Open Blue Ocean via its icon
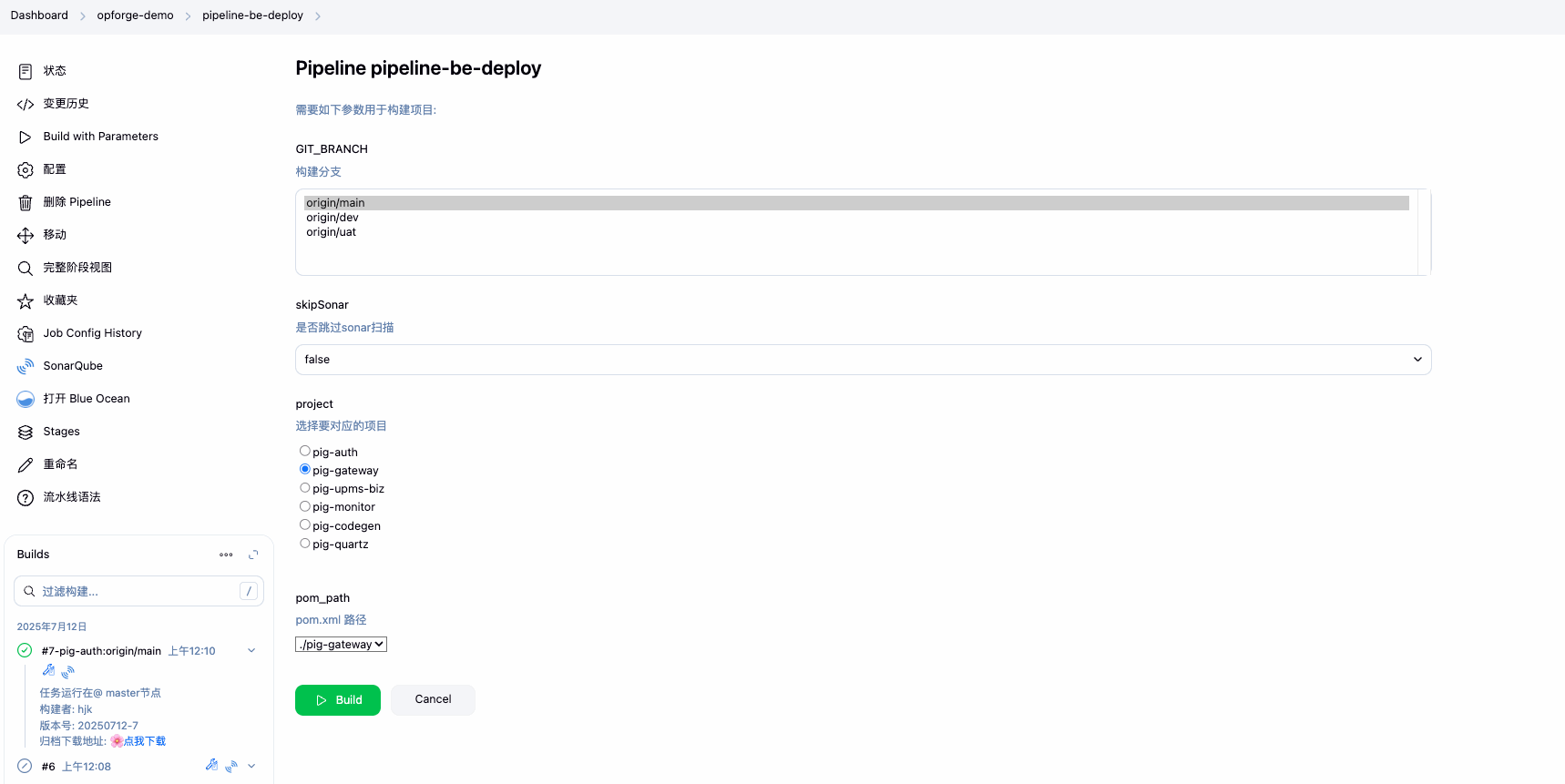 point(26,399)
